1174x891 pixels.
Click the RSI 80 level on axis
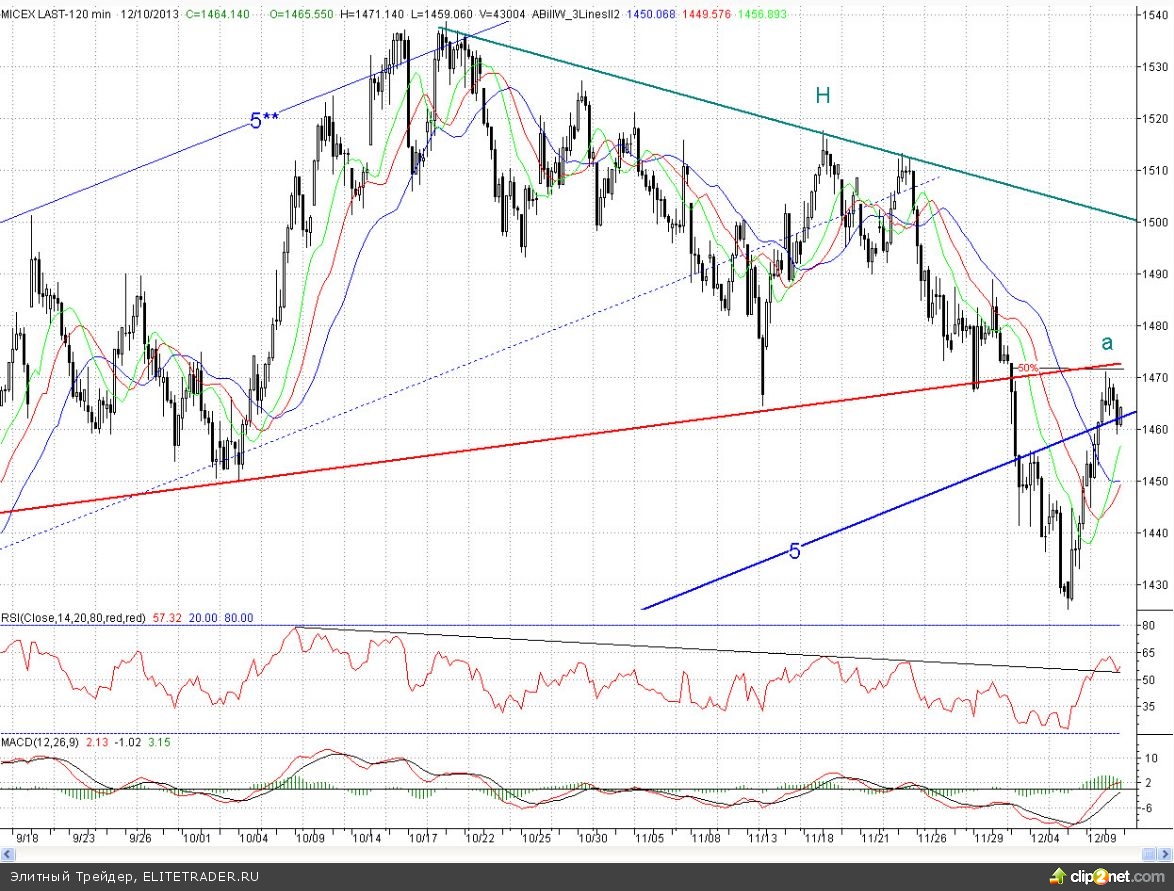pyautogui.click(x=1150, y=625)
